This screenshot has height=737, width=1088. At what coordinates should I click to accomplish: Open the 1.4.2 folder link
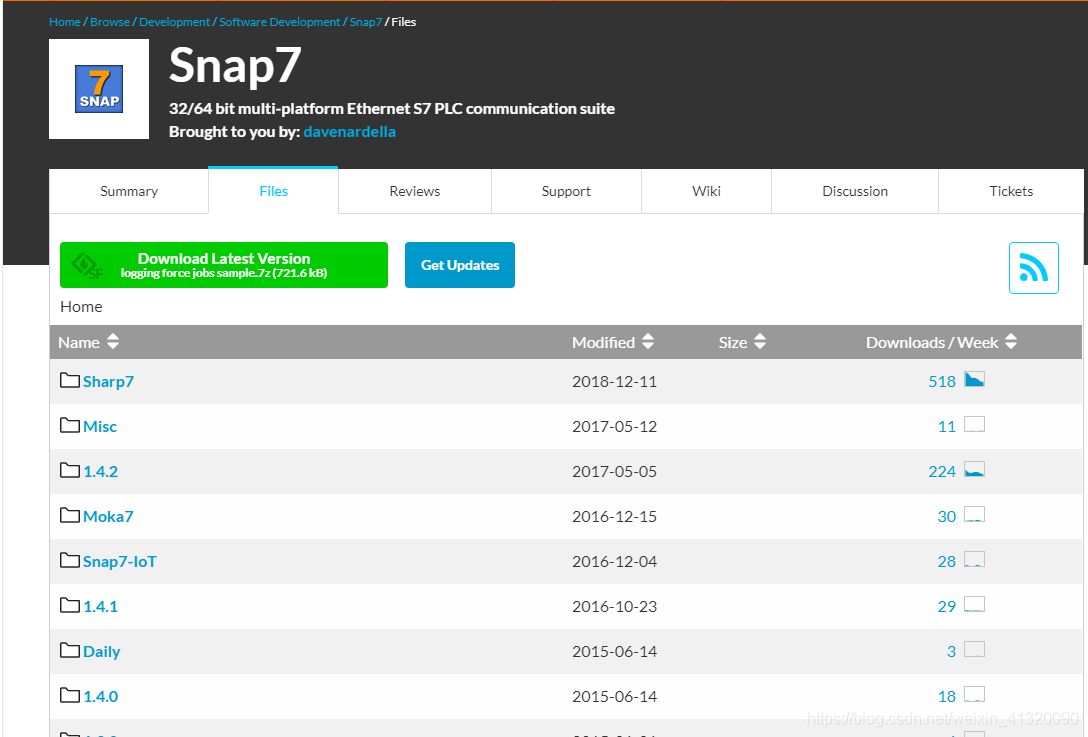[x=101, y=472]
